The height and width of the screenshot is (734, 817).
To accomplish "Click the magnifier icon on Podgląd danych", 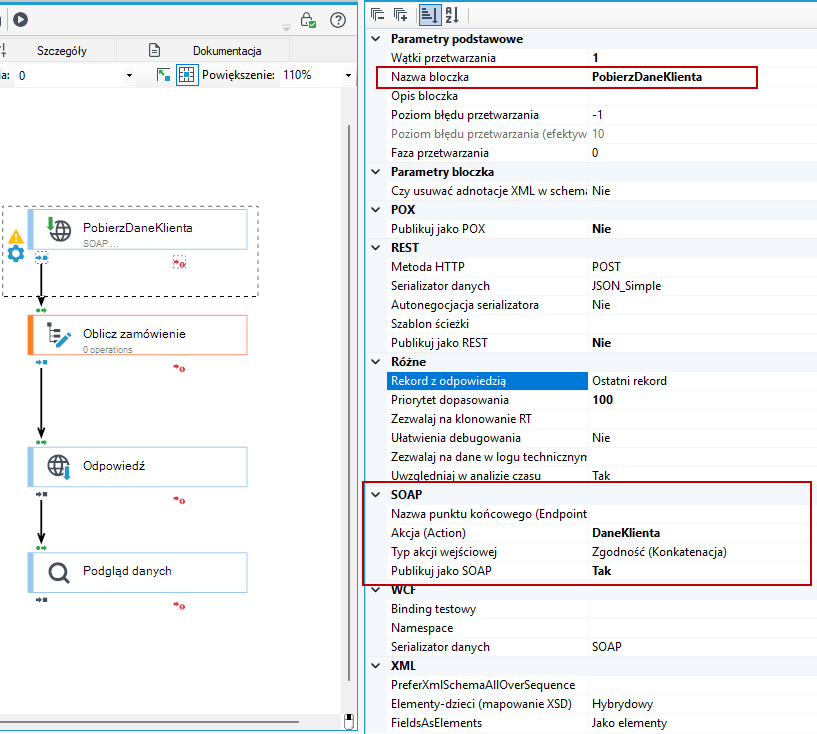I will click(59, 573).
